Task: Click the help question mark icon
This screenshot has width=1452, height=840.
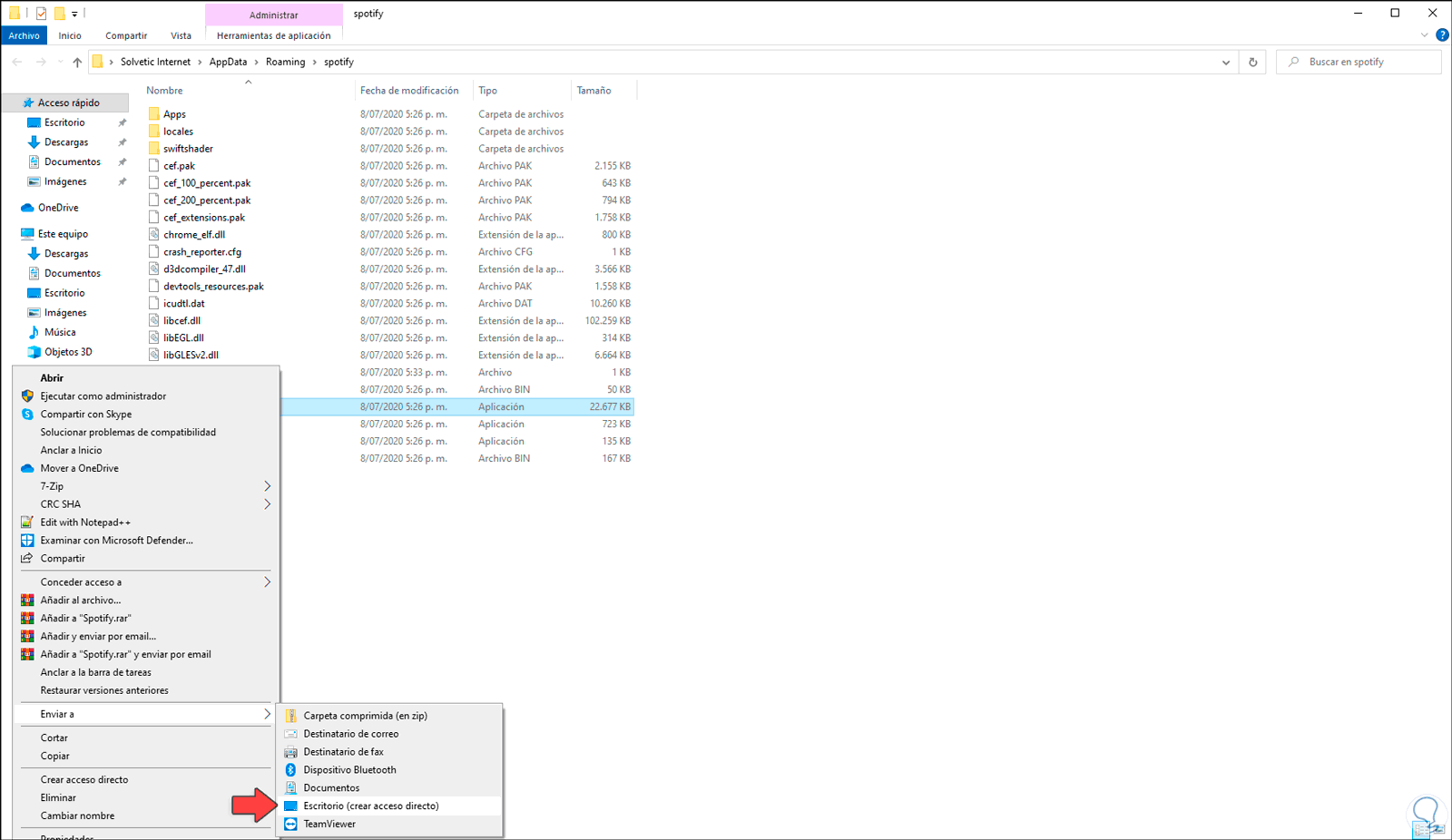Action: click(1442, 35)
